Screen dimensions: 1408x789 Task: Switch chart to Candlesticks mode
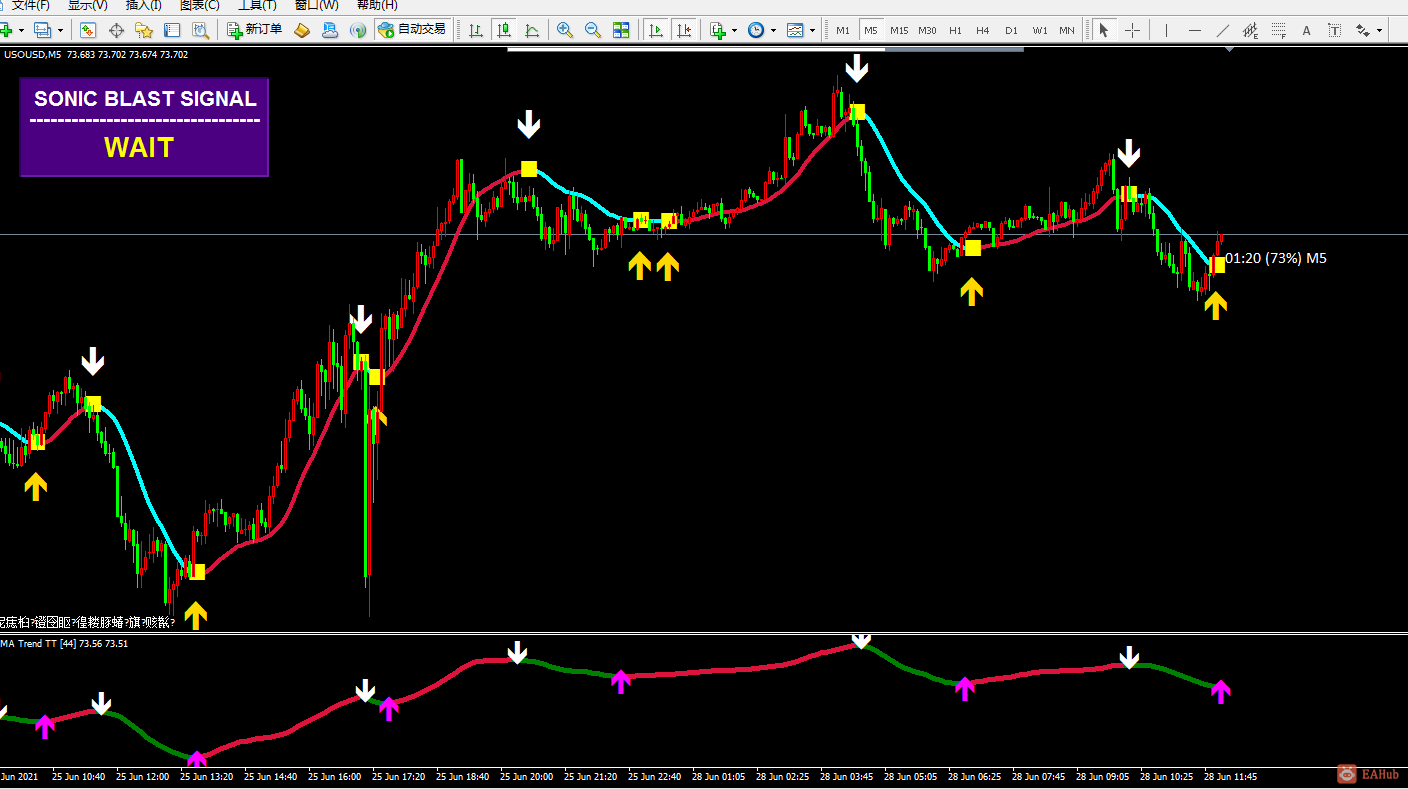[x=504, y=30]
